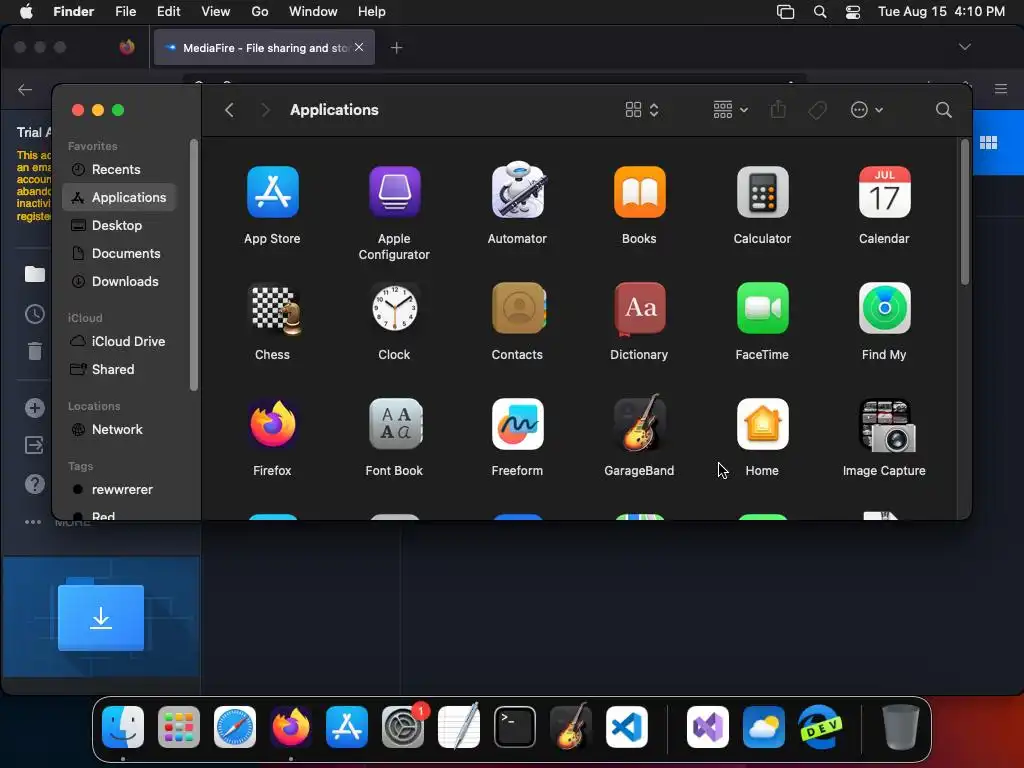Select the MediaFire tab in Firefox

pos(264,47)
